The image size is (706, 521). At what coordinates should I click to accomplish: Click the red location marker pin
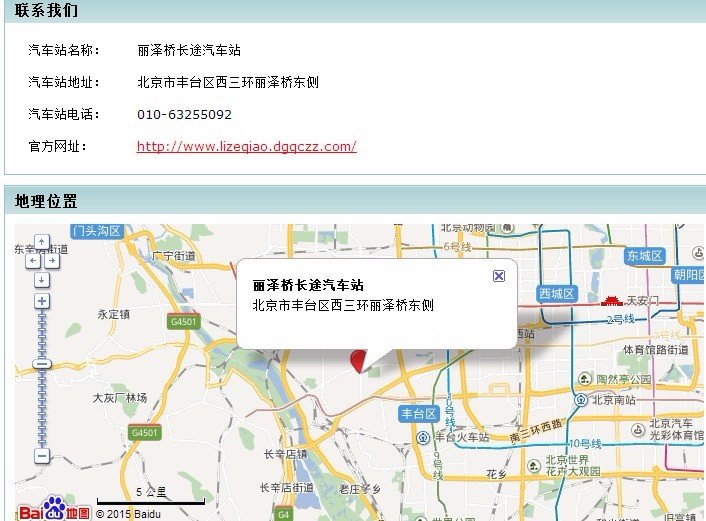360,361
